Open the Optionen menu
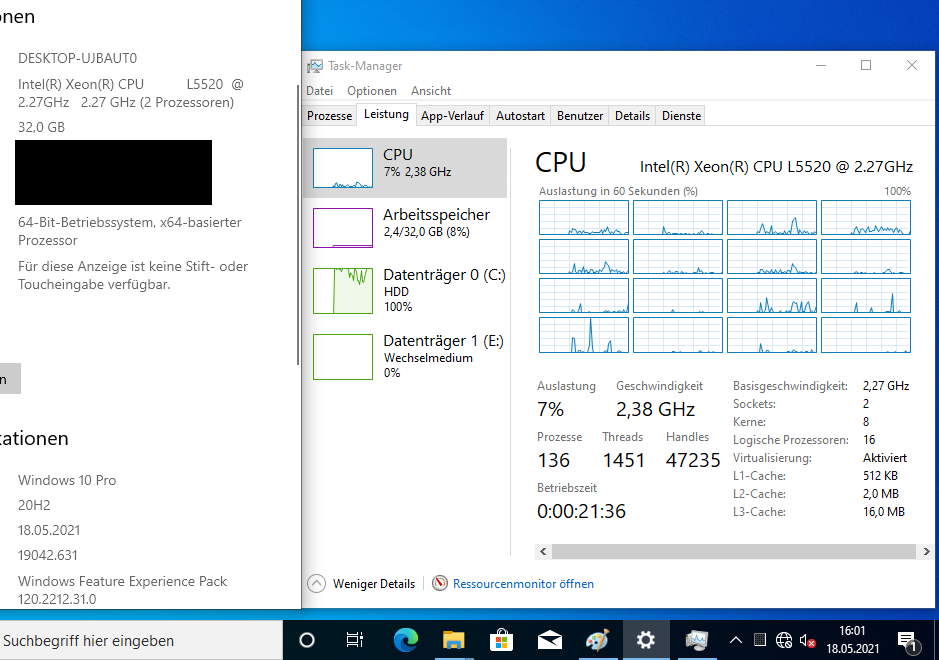This screenshot has height=660, width=939. (x=372, y=91)
